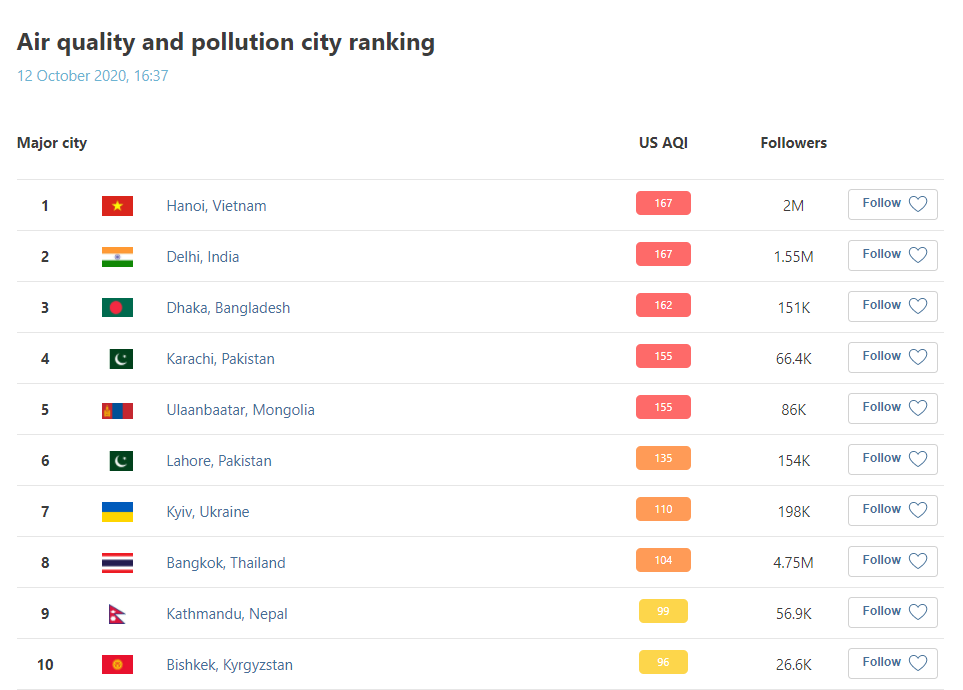Open the Ulaanbaatar, Mongolia link
Screen dimensions: 963x690
[240, 410]
